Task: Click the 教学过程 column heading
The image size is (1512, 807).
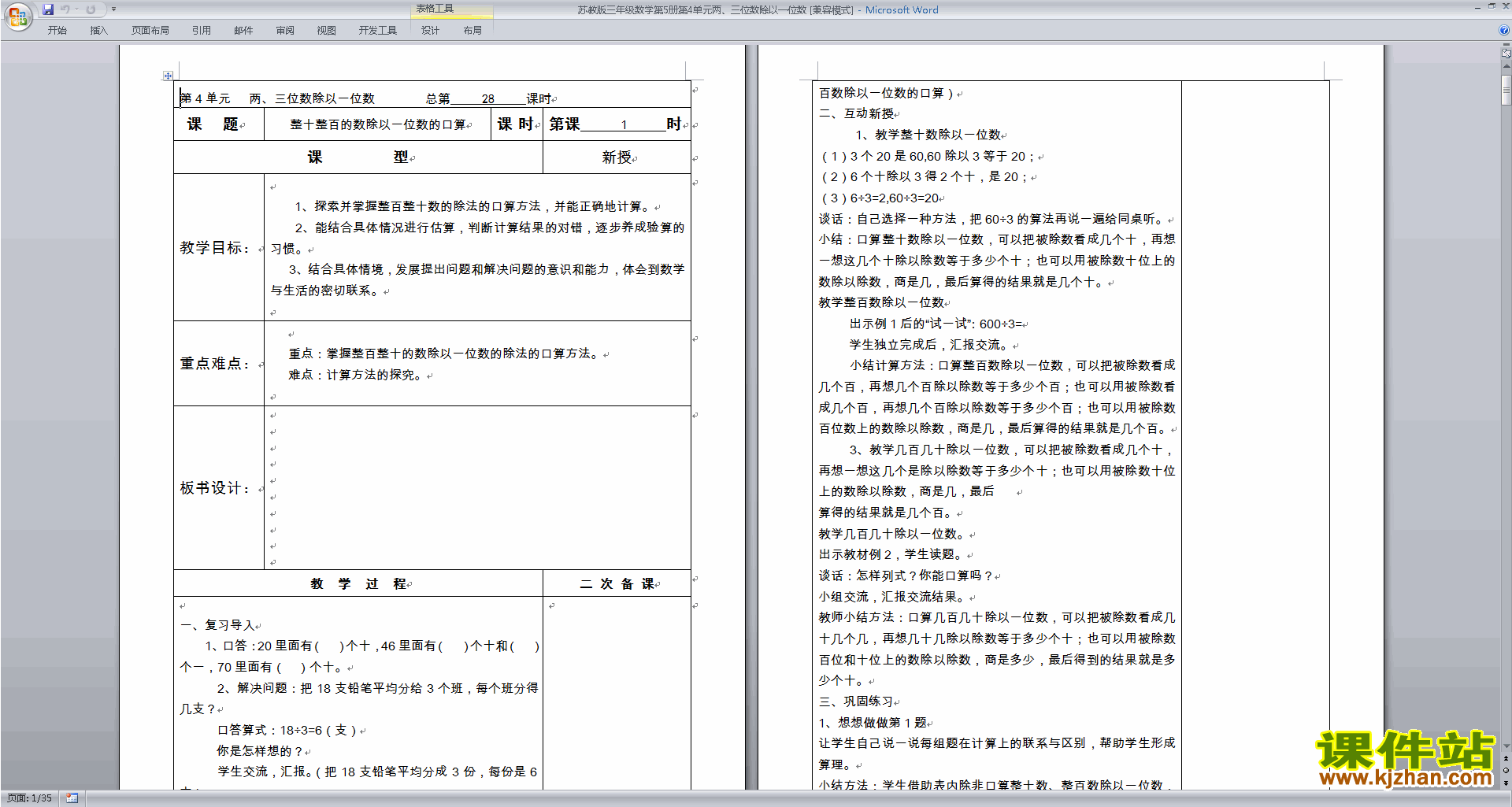Action: 358,583
